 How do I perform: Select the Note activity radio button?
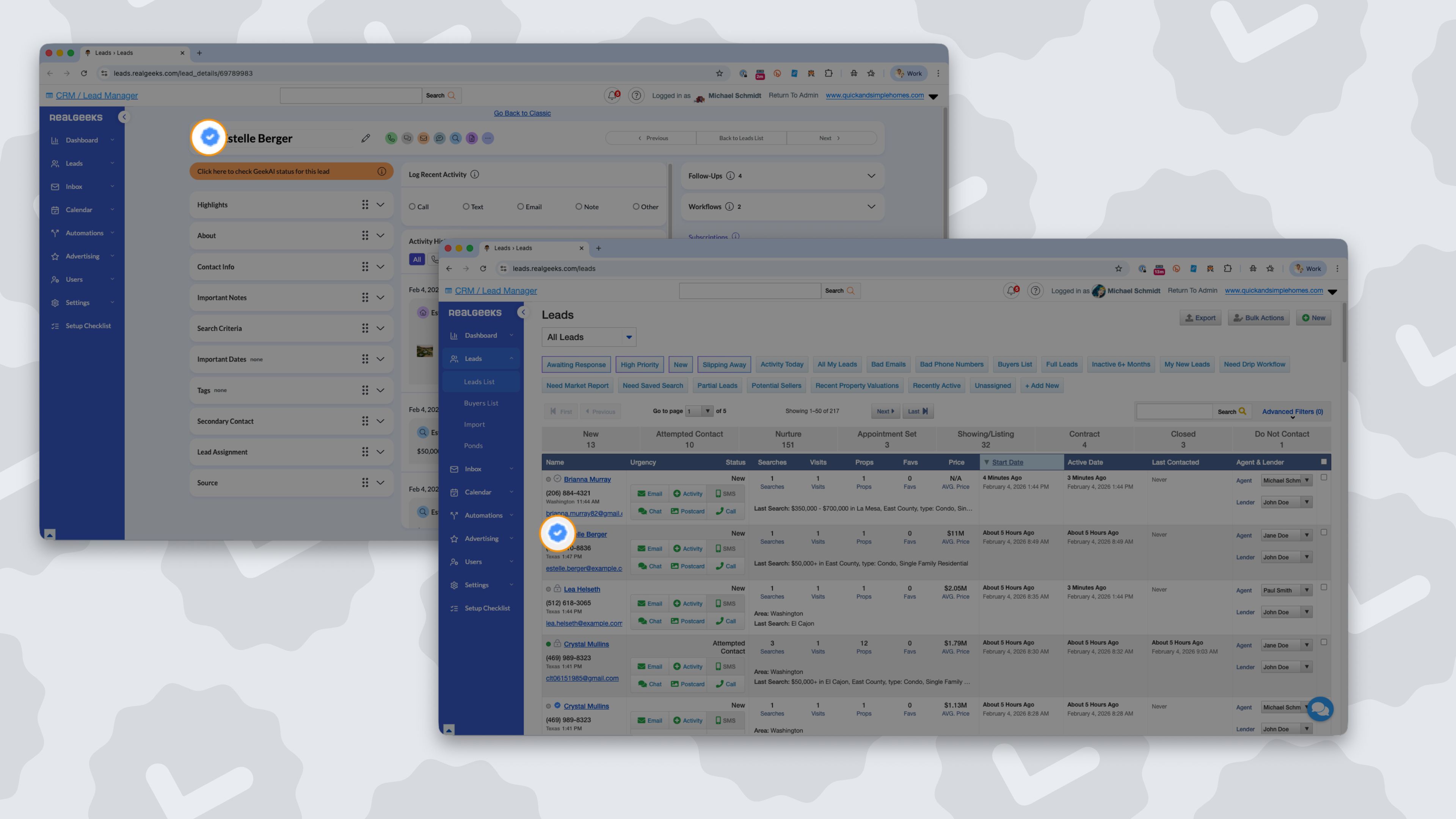click(x=579, y=207)
